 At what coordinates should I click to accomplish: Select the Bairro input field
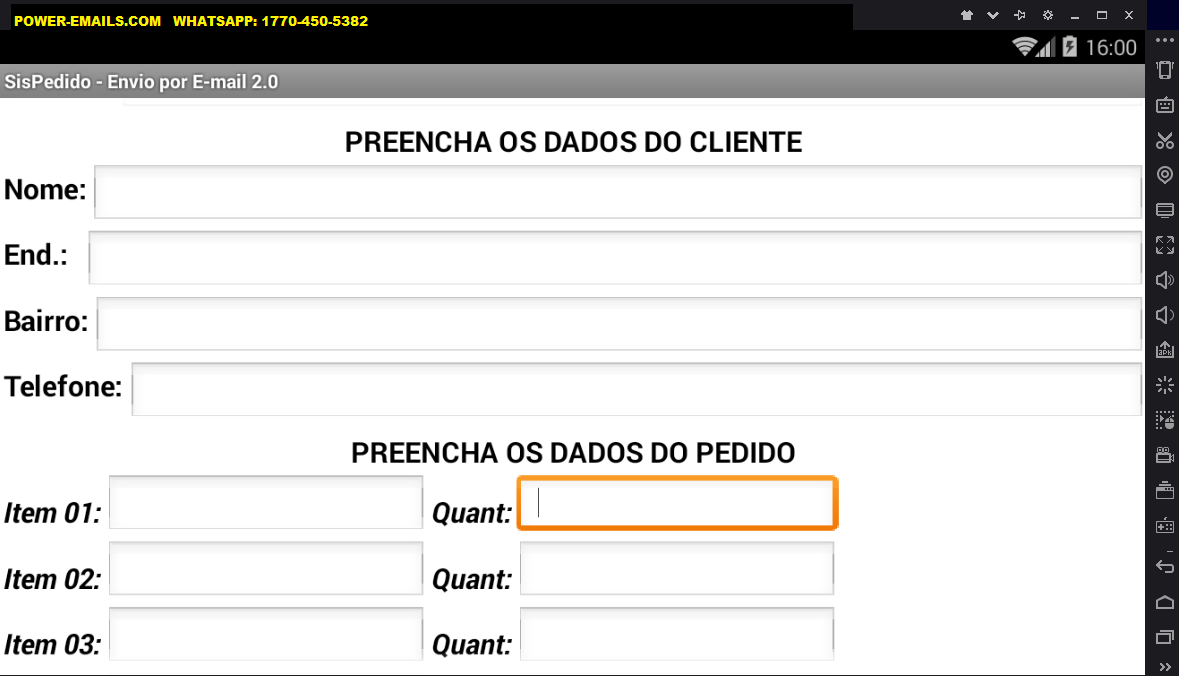click(620, 323)
